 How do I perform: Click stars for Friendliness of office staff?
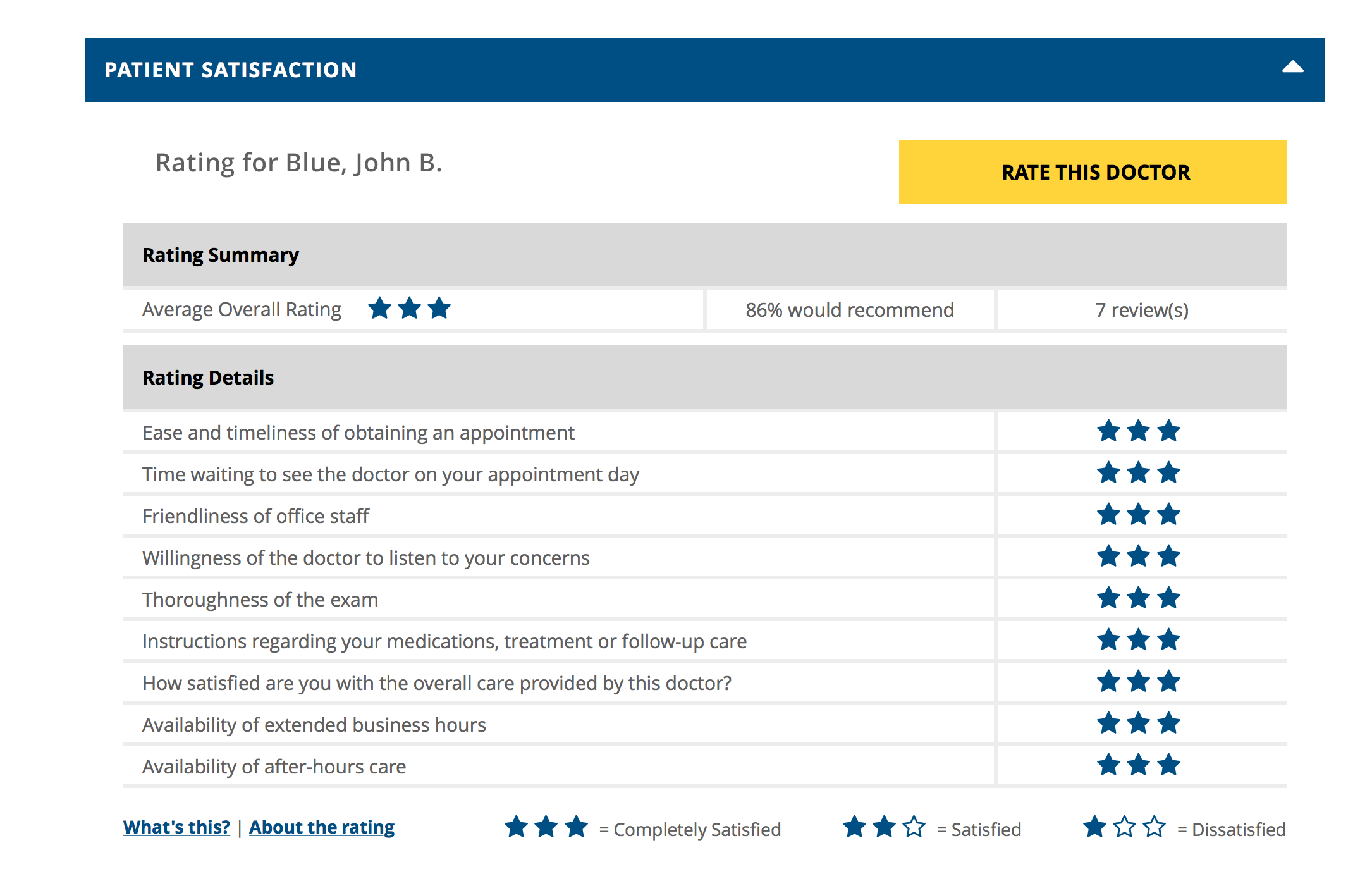1138,515
